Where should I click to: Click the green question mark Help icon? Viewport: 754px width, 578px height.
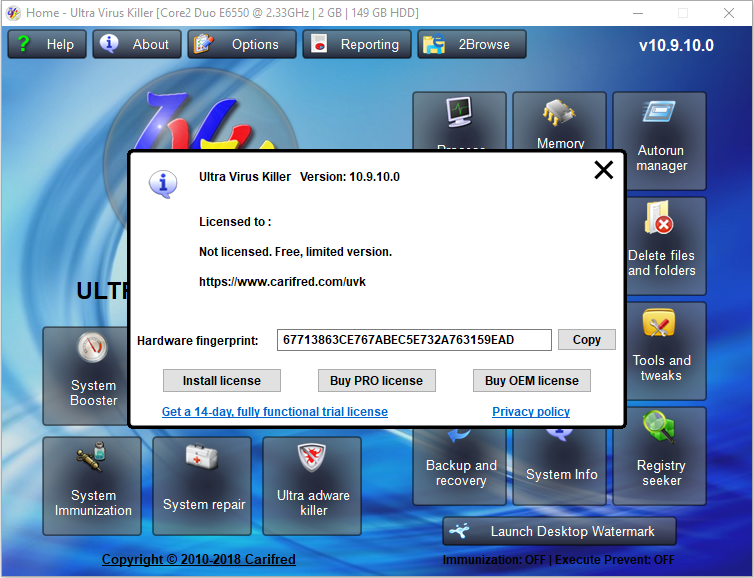click(x=23, y=44)
